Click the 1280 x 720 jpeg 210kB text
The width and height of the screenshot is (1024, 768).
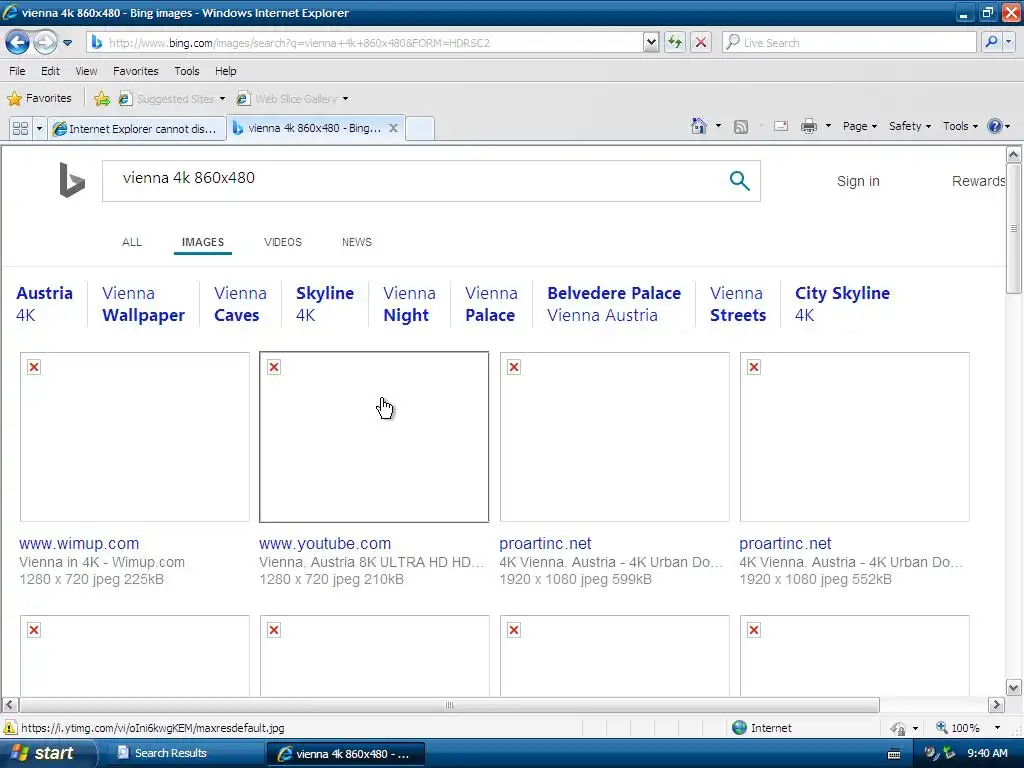click(331, 579)
